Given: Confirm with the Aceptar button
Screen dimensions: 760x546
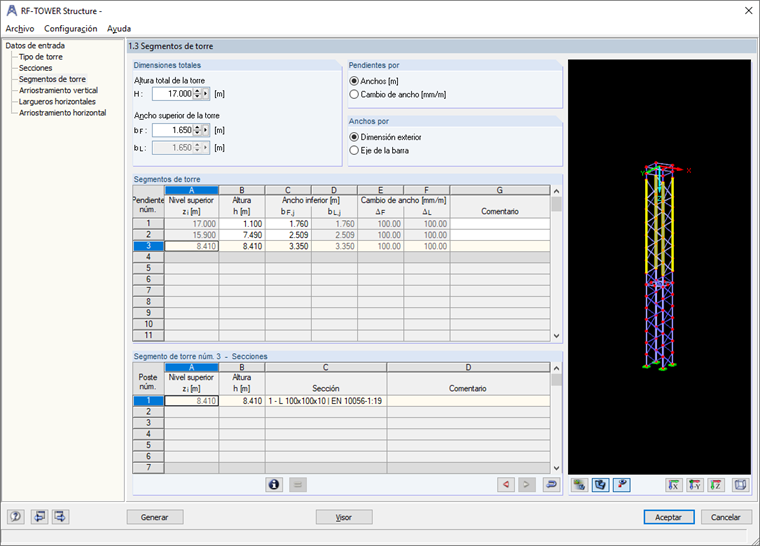Looking at the screenshot, I should [668, 517].
